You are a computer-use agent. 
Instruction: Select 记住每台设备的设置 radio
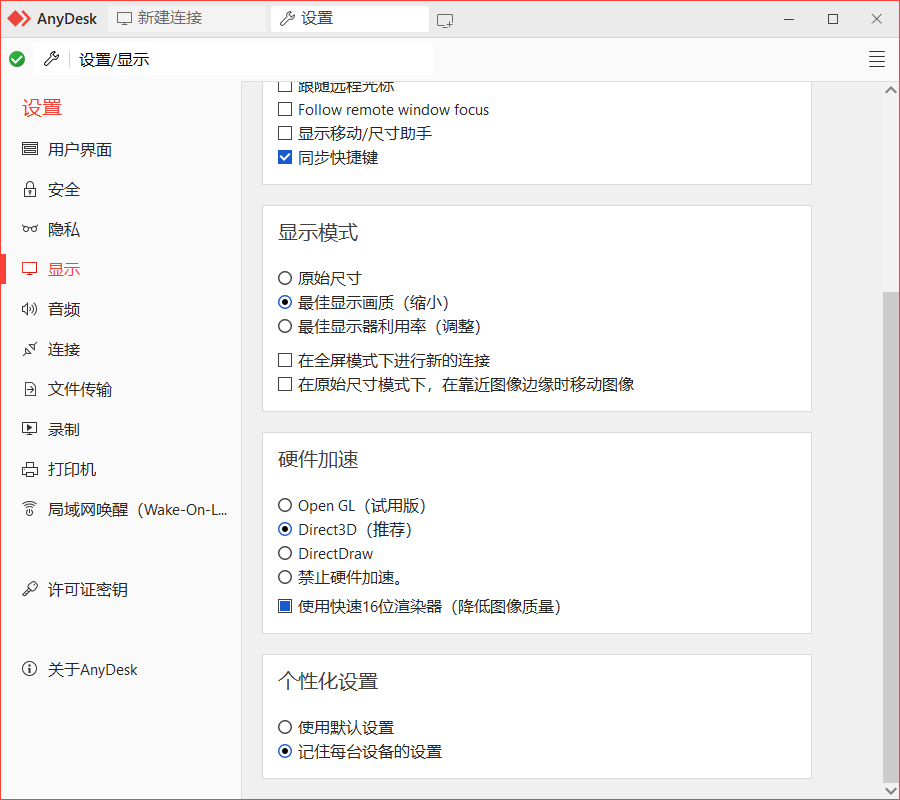click(285, 751)
